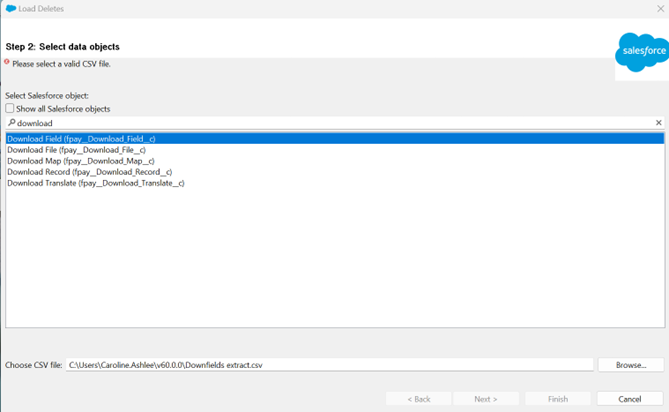Select Download Translate object

[95, 183]
